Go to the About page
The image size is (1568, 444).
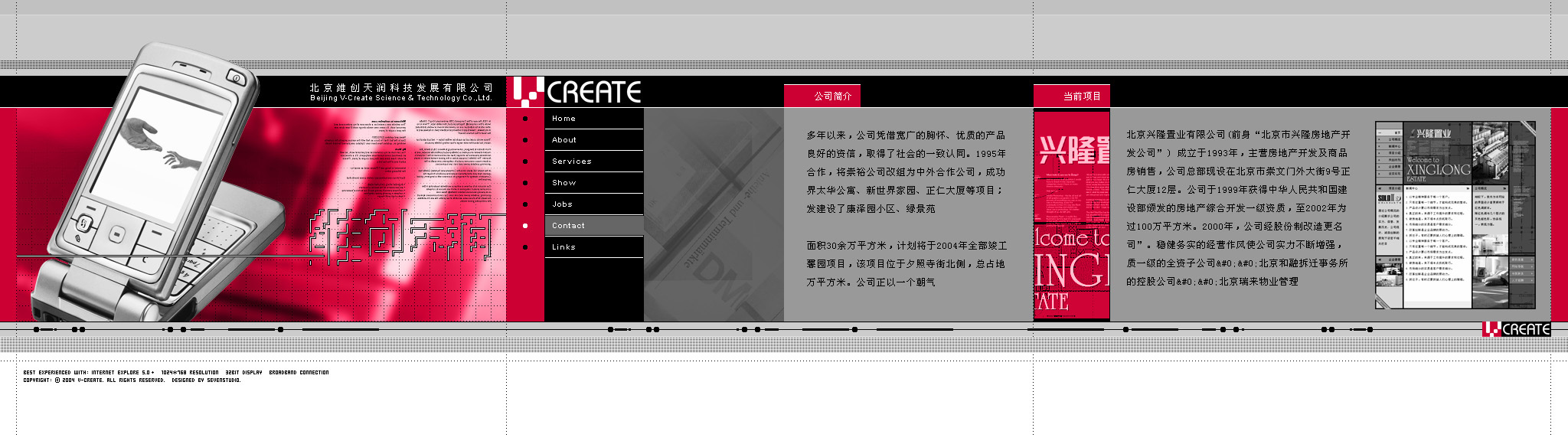coord(593,140)
